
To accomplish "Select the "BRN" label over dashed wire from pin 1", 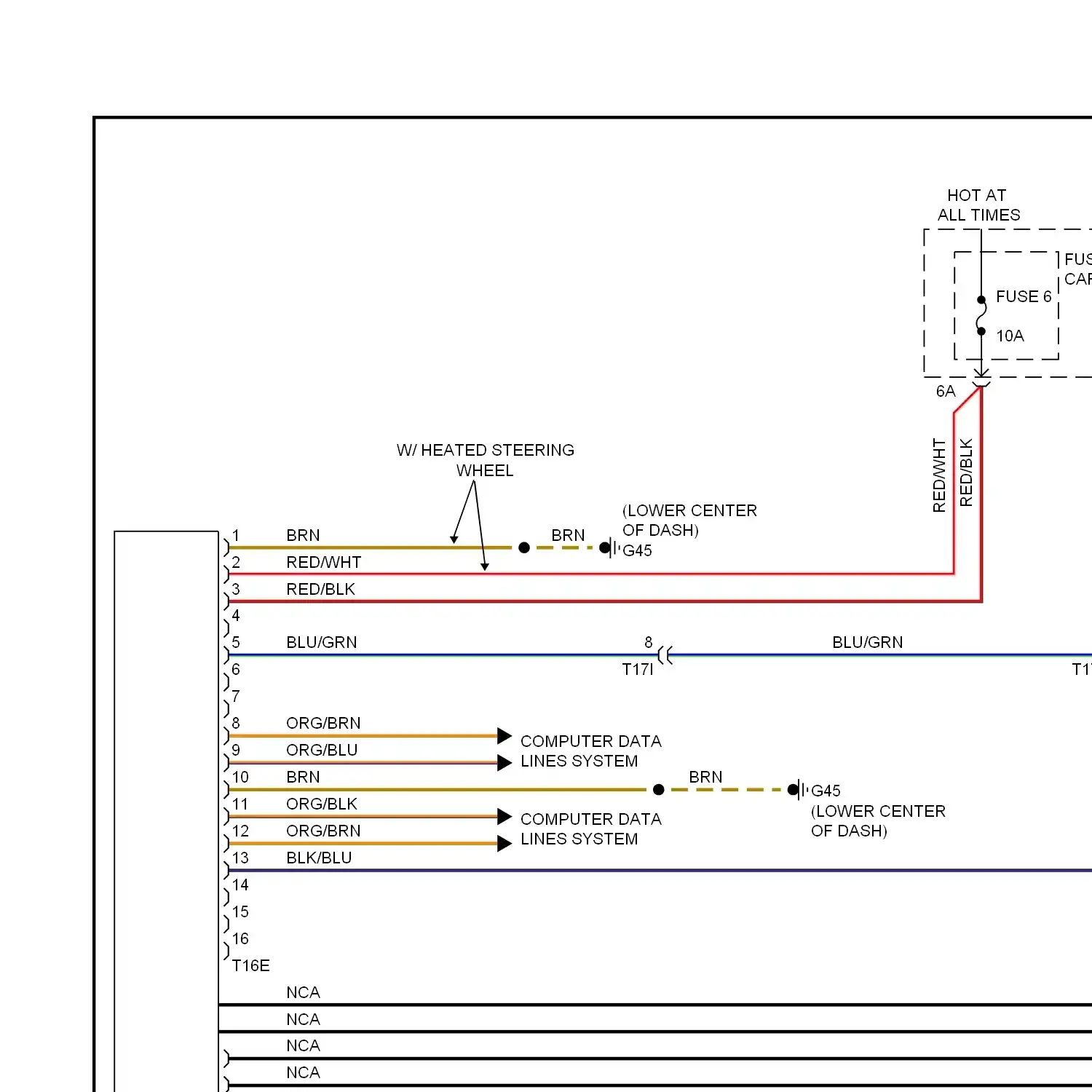I will (568, 536).
